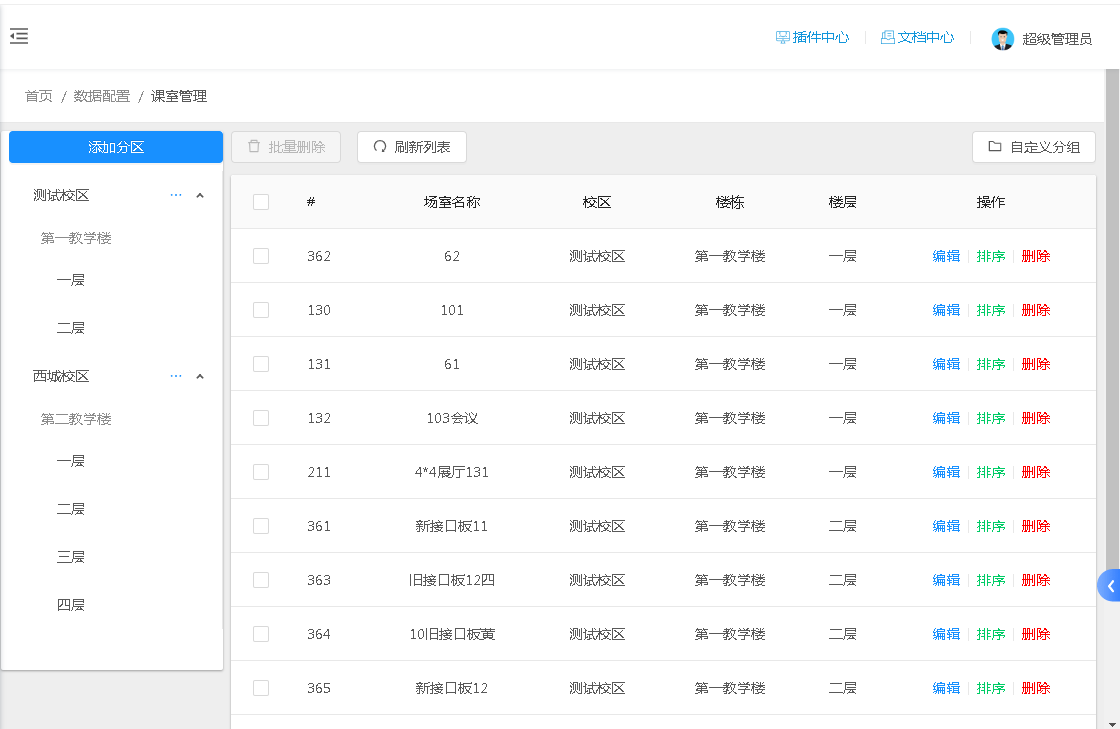Click 编辑 for room 101
The height and width of the screenshot is (729, 1120).
coord(946,310)
